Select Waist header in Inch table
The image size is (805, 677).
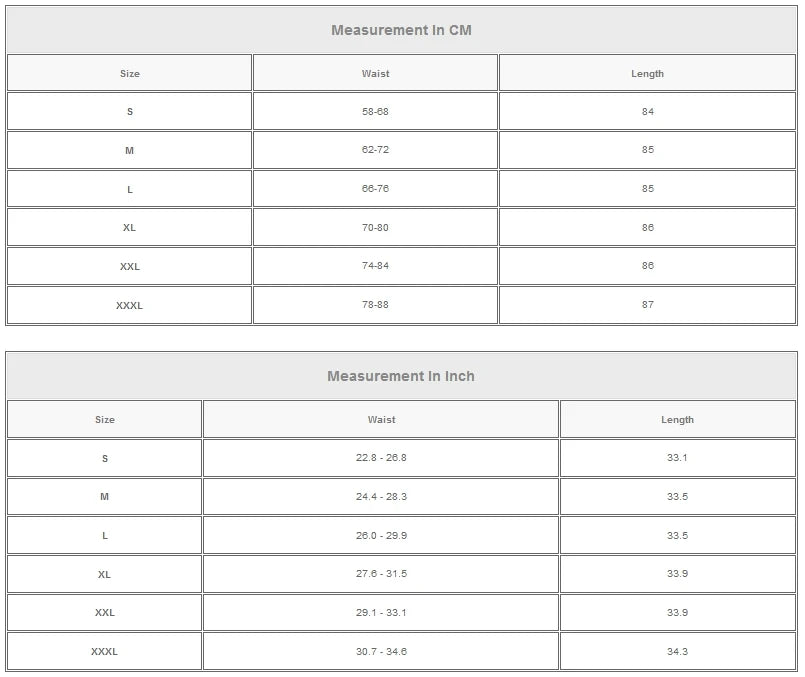tap(381, 420)
